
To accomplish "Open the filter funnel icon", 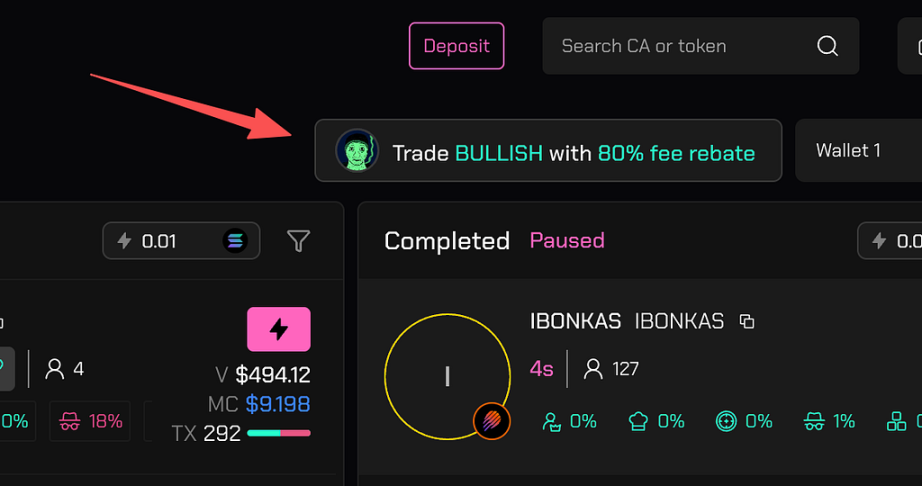I will click(298, 241).
